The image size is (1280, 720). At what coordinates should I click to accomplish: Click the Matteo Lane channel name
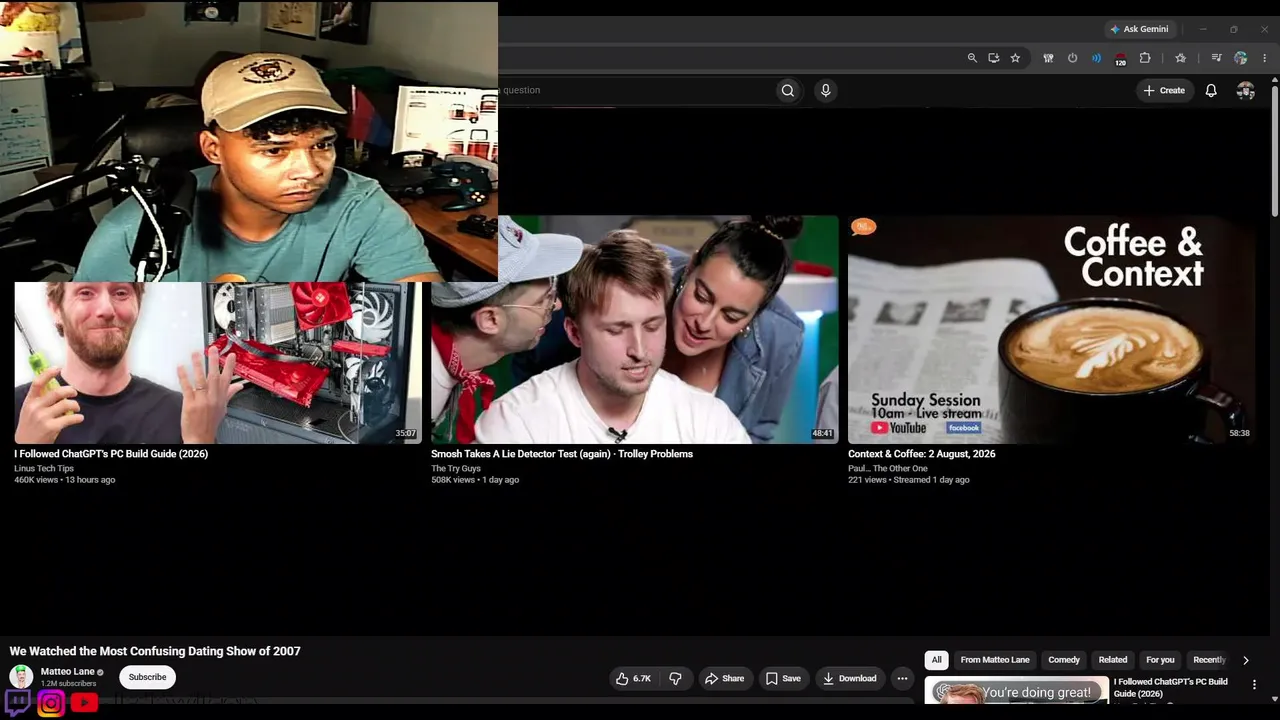(68, 672)
